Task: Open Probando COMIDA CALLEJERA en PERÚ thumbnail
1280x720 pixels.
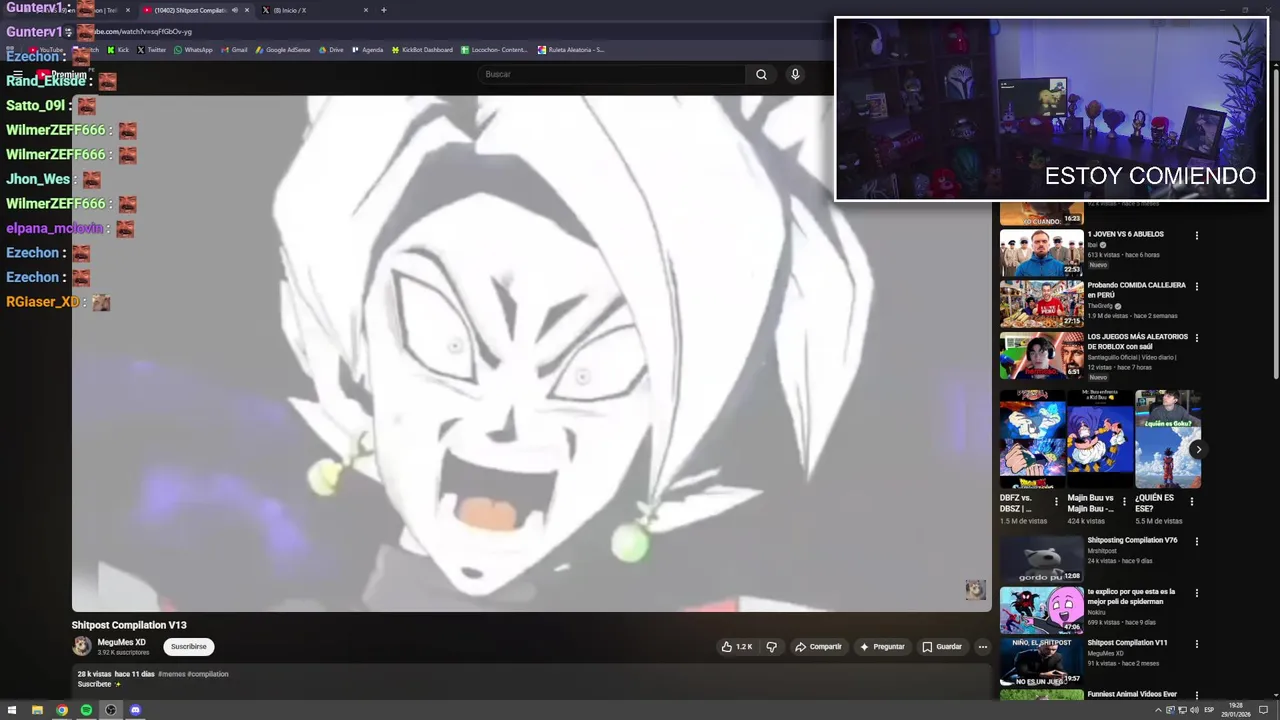Action: [x=1041, y=304]
